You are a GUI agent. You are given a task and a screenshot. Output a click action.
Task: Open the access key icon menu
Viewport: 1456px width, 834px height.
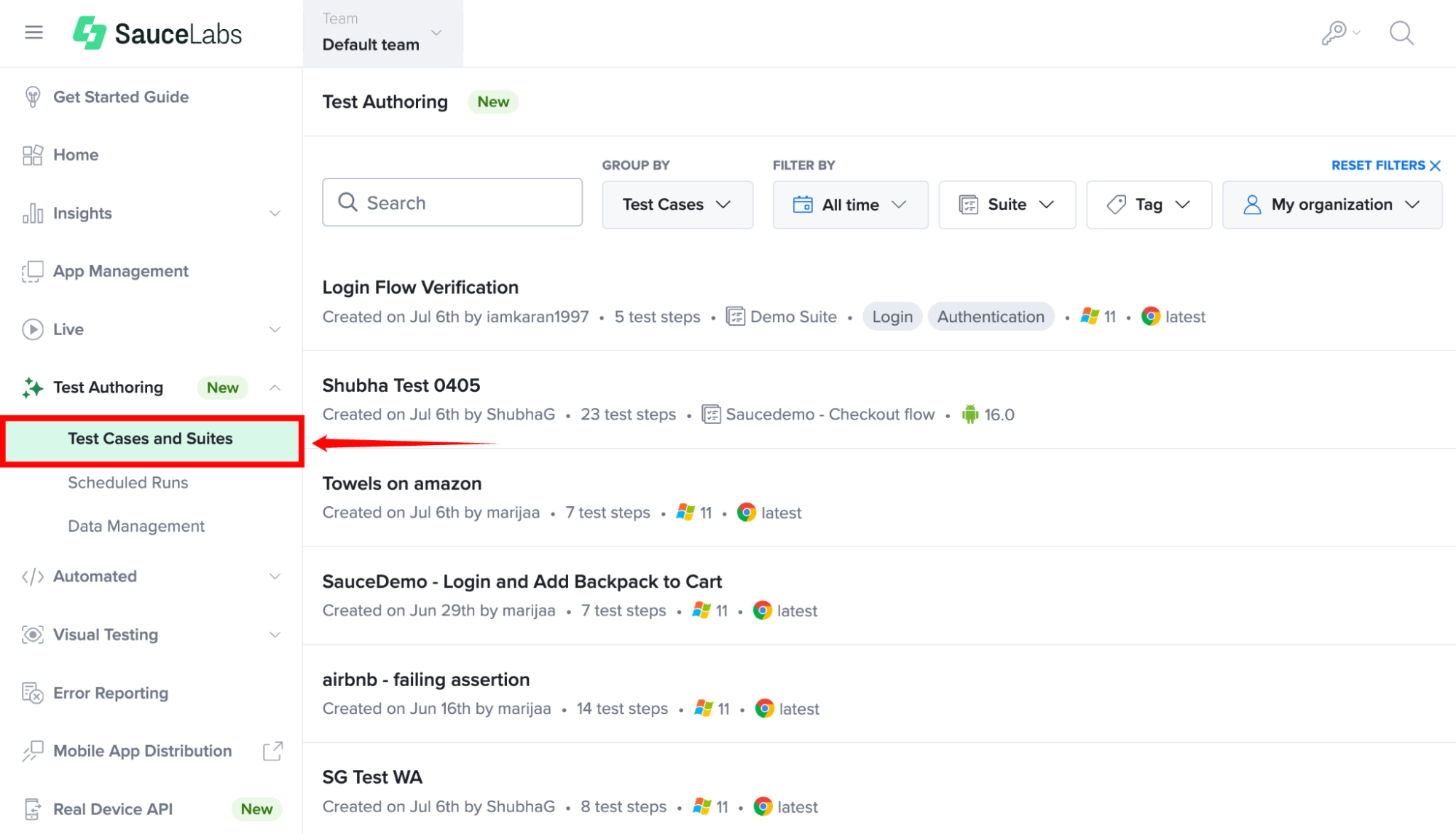[1341, 33]
